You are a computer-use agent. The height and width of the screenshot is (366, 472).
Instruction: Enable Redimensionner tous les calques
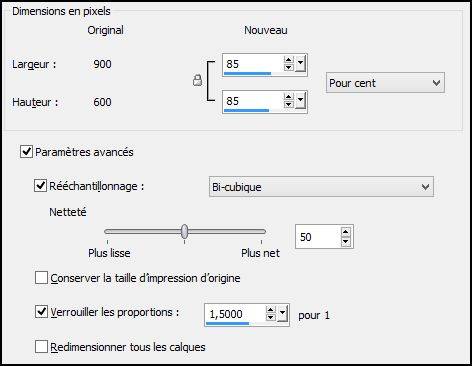41,346
